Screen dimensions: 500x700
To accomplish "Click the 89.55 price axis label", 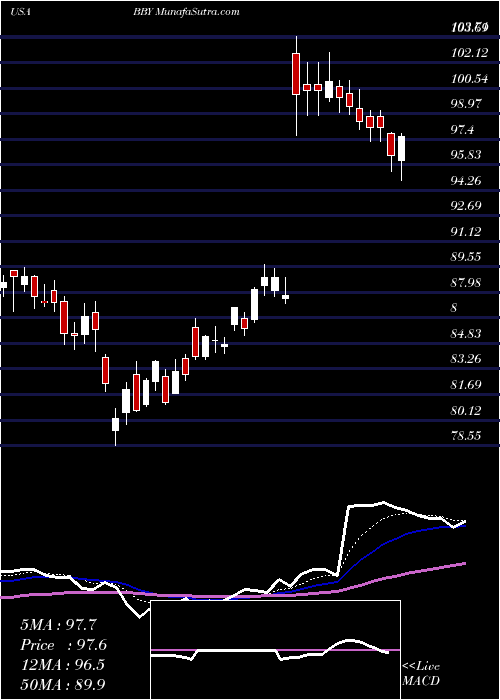I will pyautogui.click(x=467, y=257).
